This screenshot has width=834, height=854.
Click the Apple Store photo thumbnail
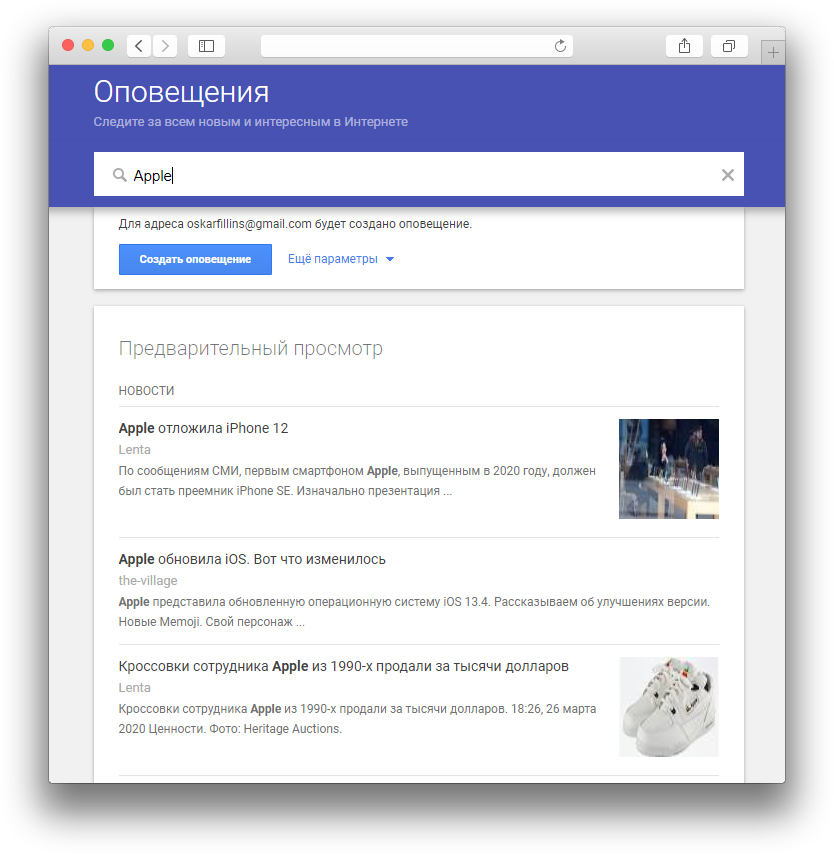(668, 469)
